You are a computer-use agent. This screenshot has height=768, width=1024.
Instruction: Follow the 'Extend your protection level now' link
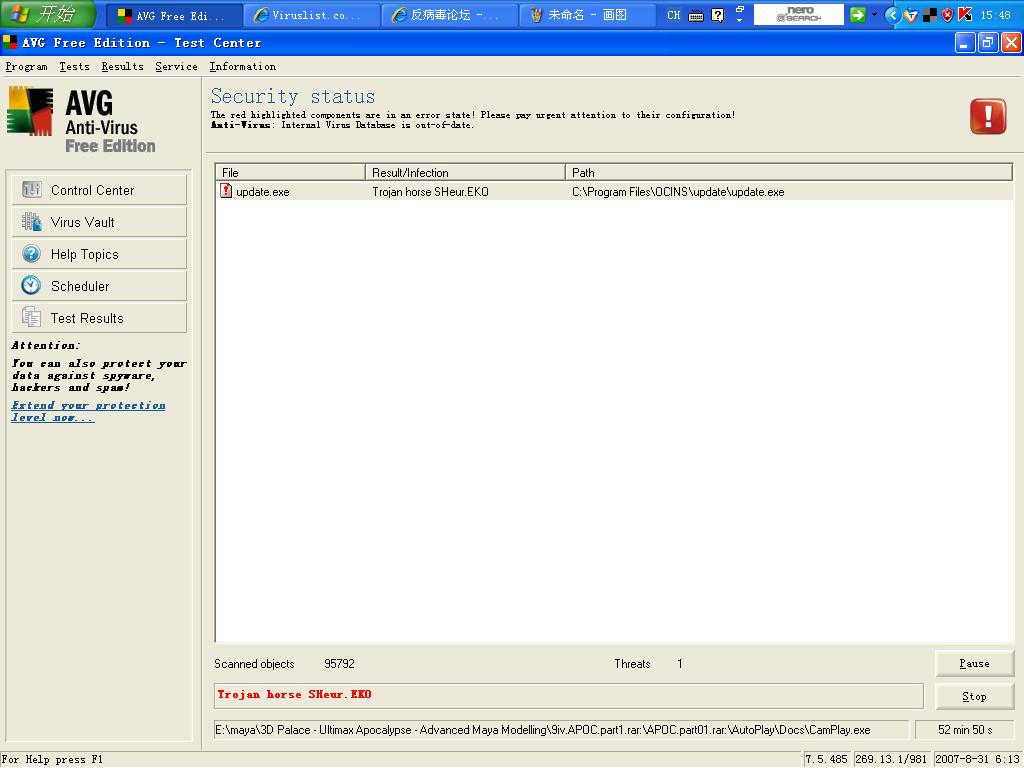[88, 411]
